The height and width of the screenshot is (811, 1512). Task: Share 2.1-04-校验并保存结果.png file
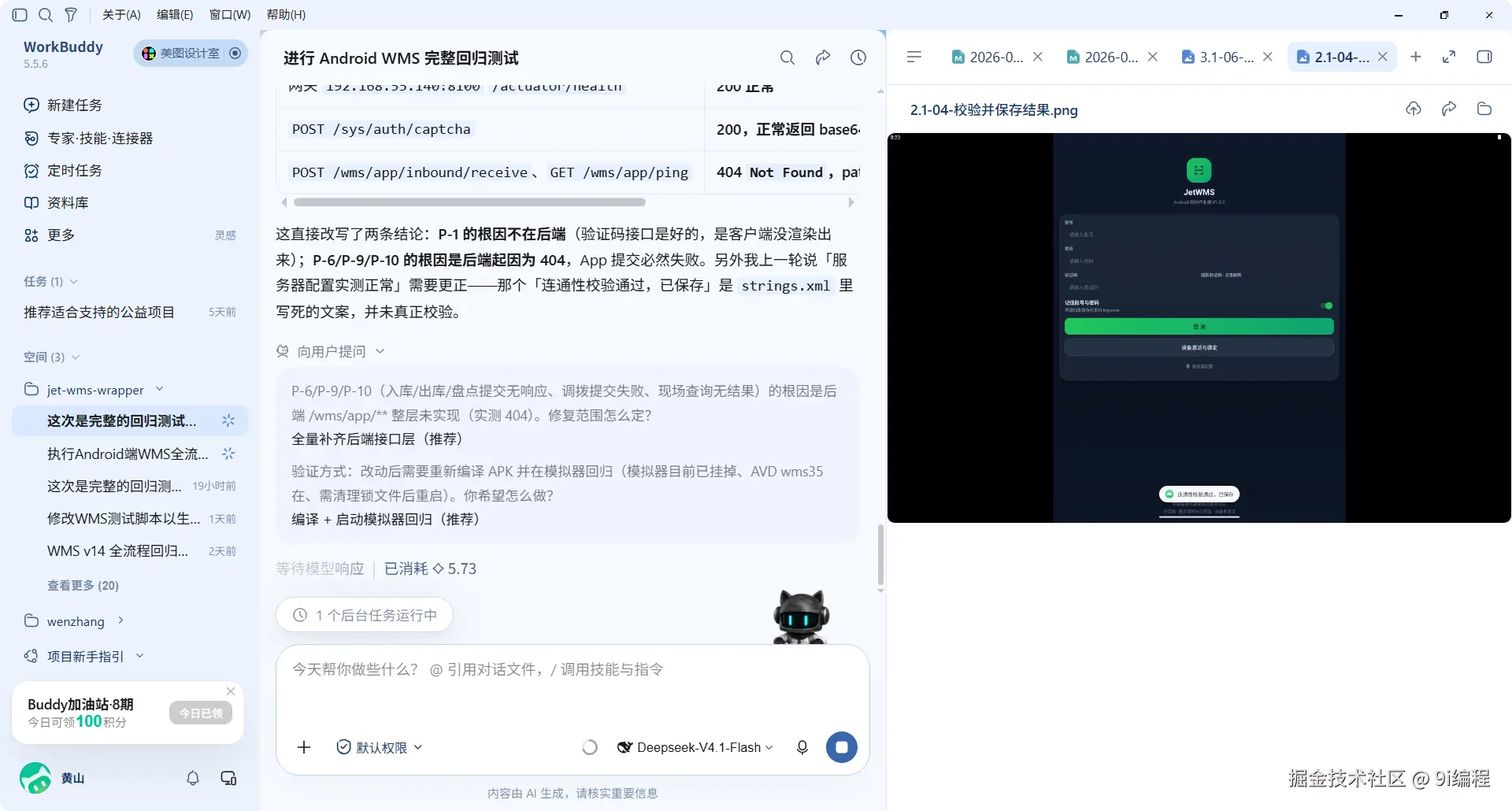tap(1449, 109)
